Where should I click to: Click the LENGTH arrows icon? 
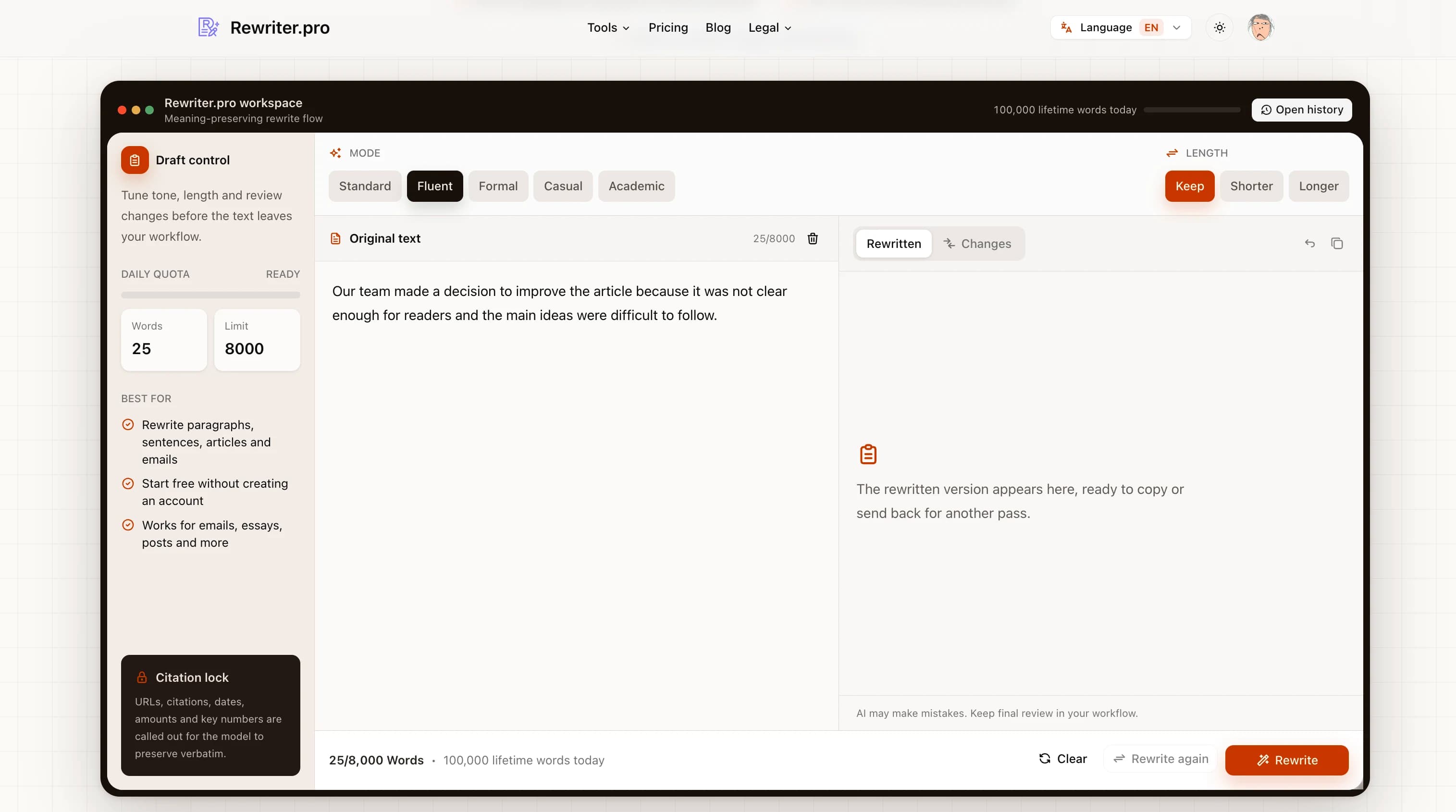tap(1172, 153)
